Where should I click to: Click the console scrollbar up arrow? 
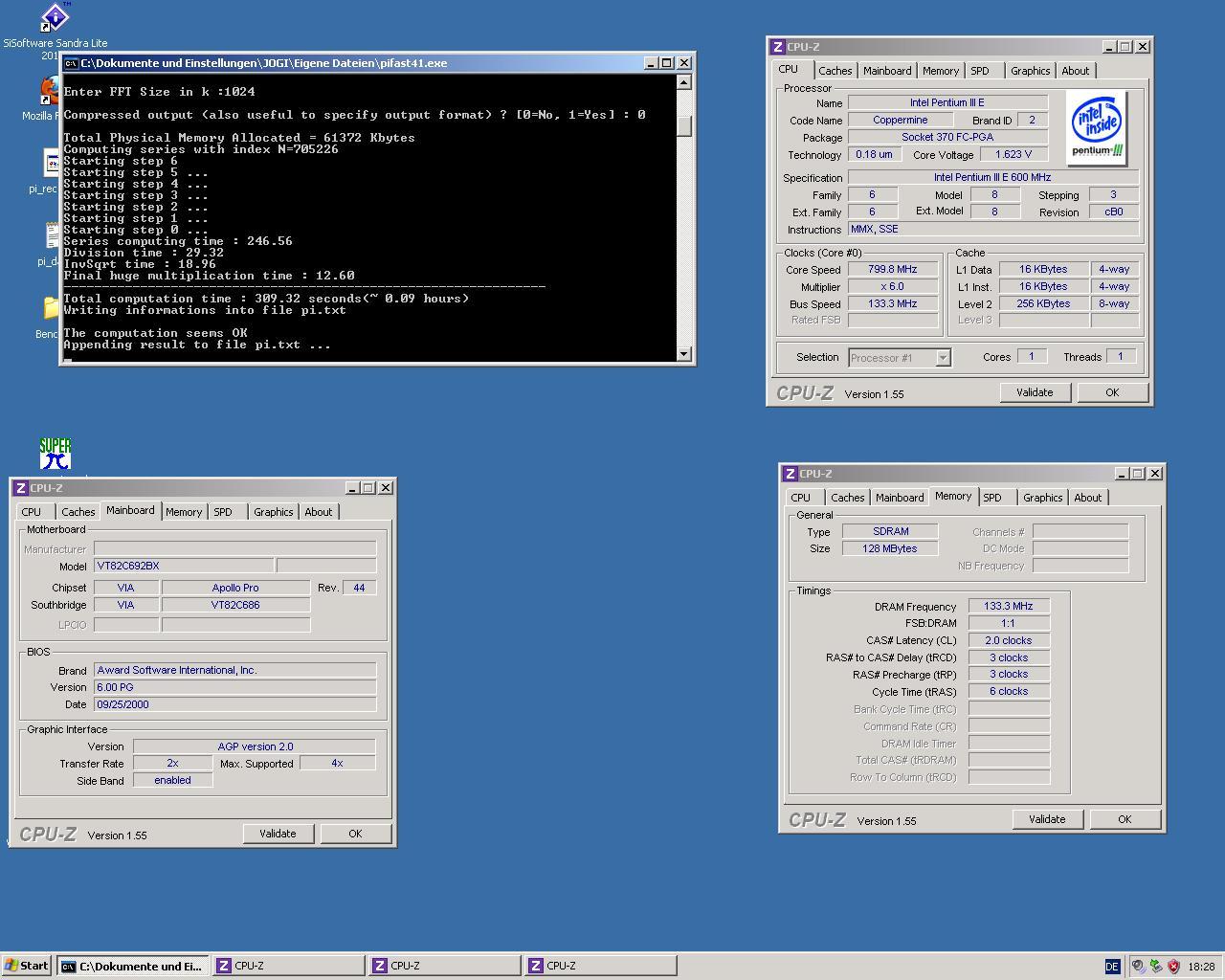[683, 82]
